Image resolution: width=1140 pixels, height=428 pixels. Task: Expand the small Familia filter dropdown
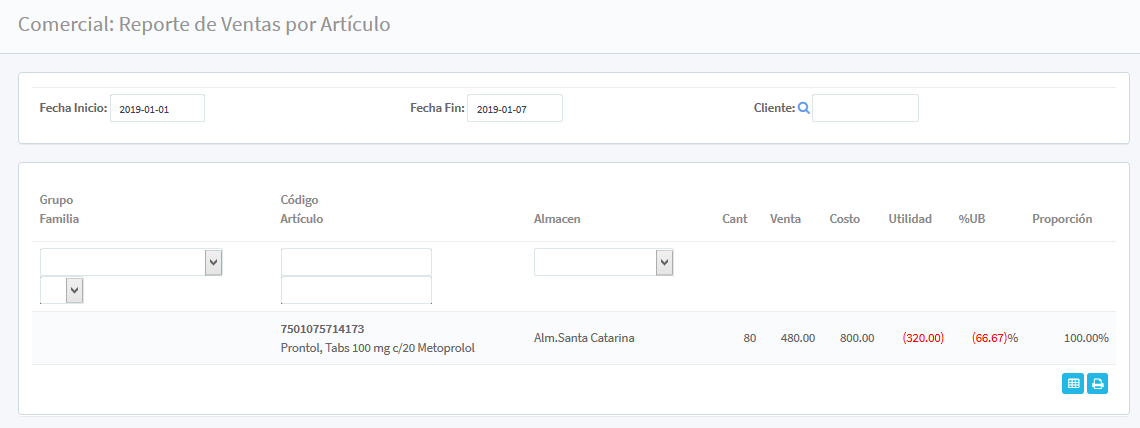click(x=61, y=290)
